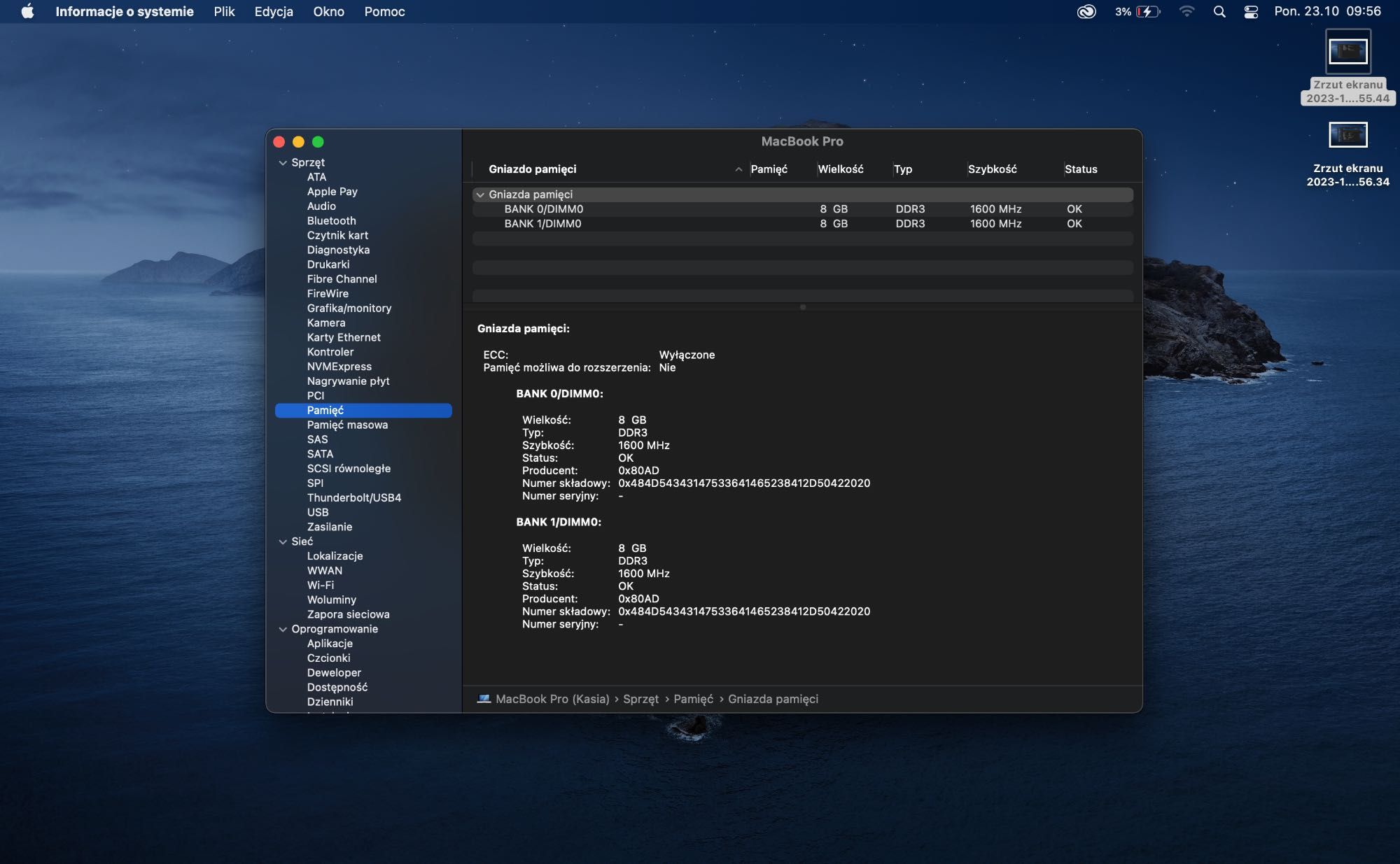
Task: Select Drukarki in the sidebar
Action: click(x=328, y=264)
